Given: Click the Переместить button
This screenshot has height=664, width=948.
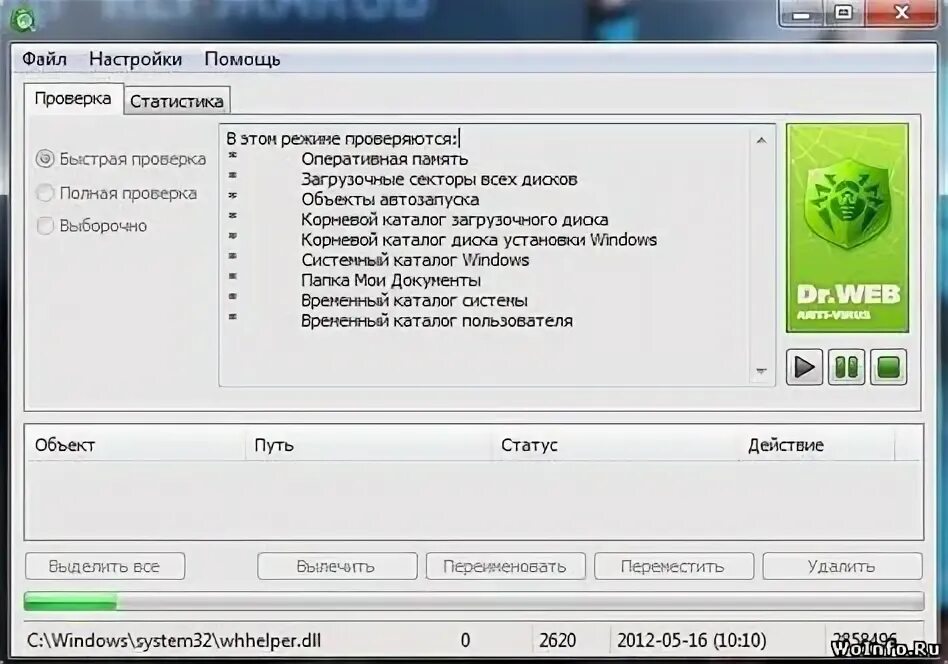Looking at the screenshot, I should pyautogui.click(x=674, y=567).
